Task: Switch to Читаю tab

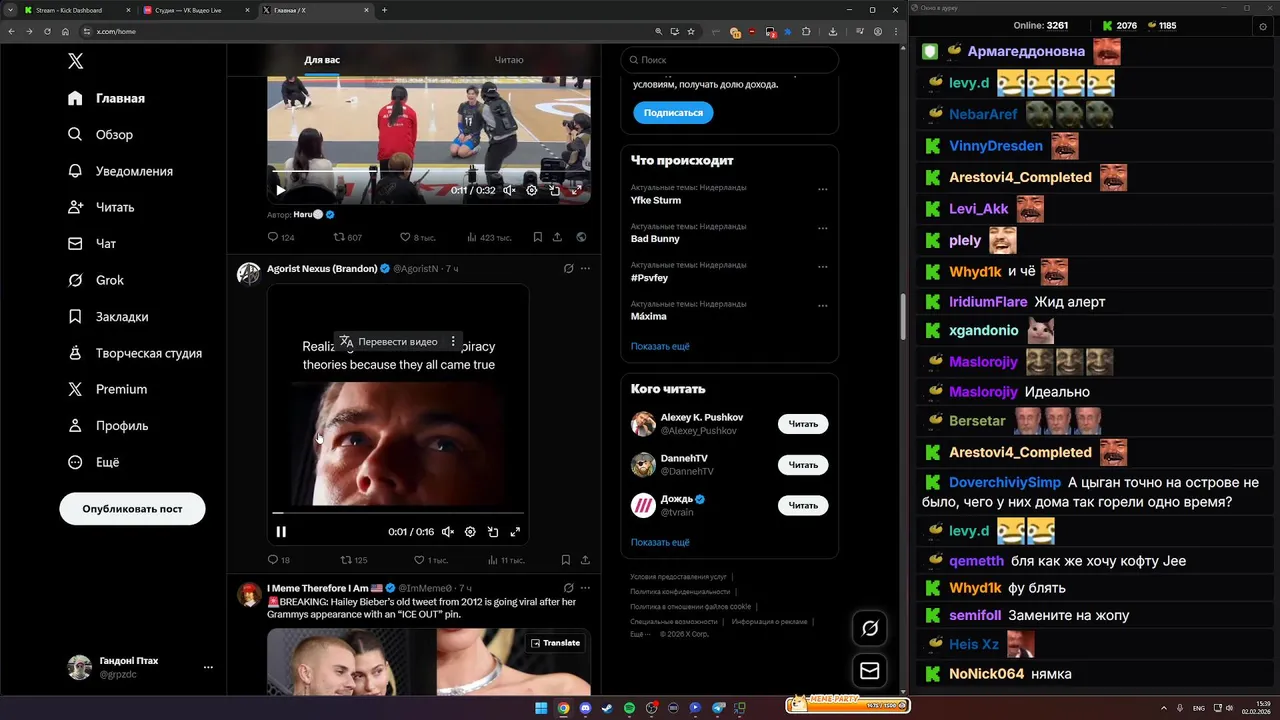Action: pyautogui.click(x=508, y=60)
